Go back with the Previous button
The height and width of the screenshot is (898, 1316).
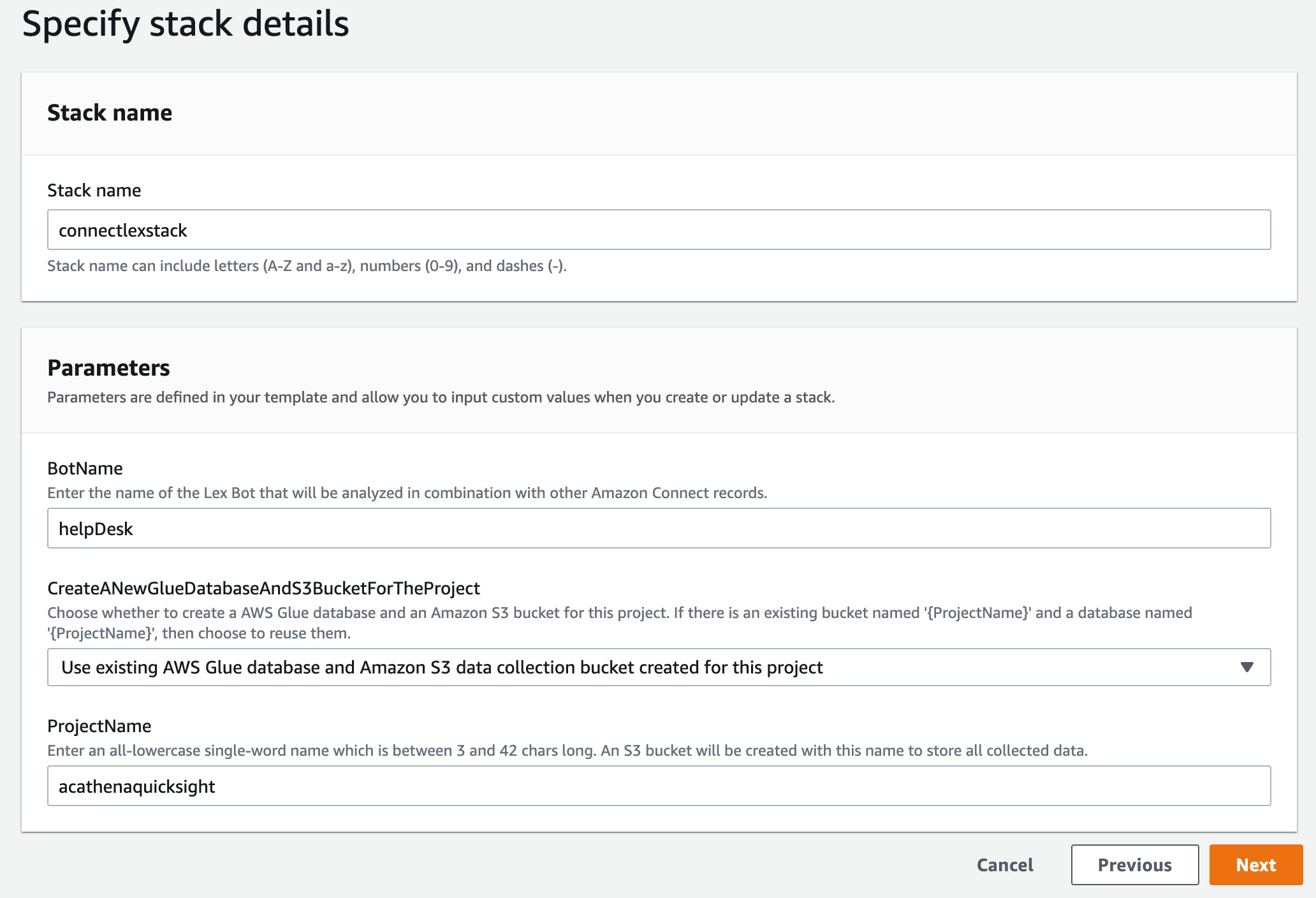(1134, 865)
